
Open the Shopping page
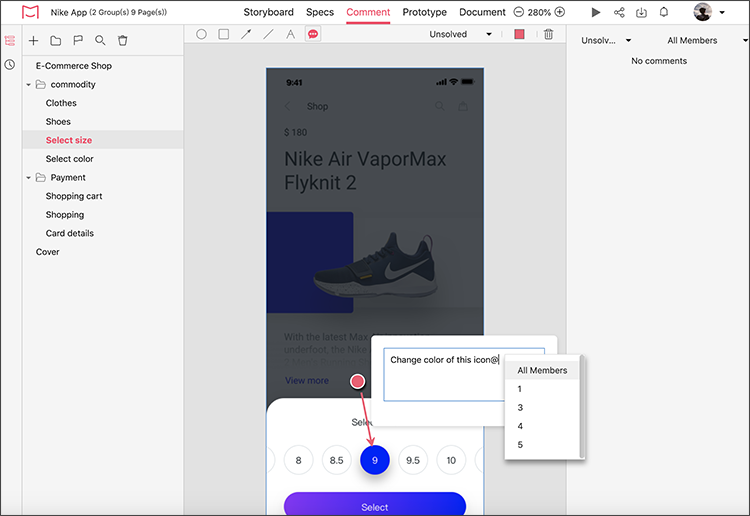tap(65, 215)
